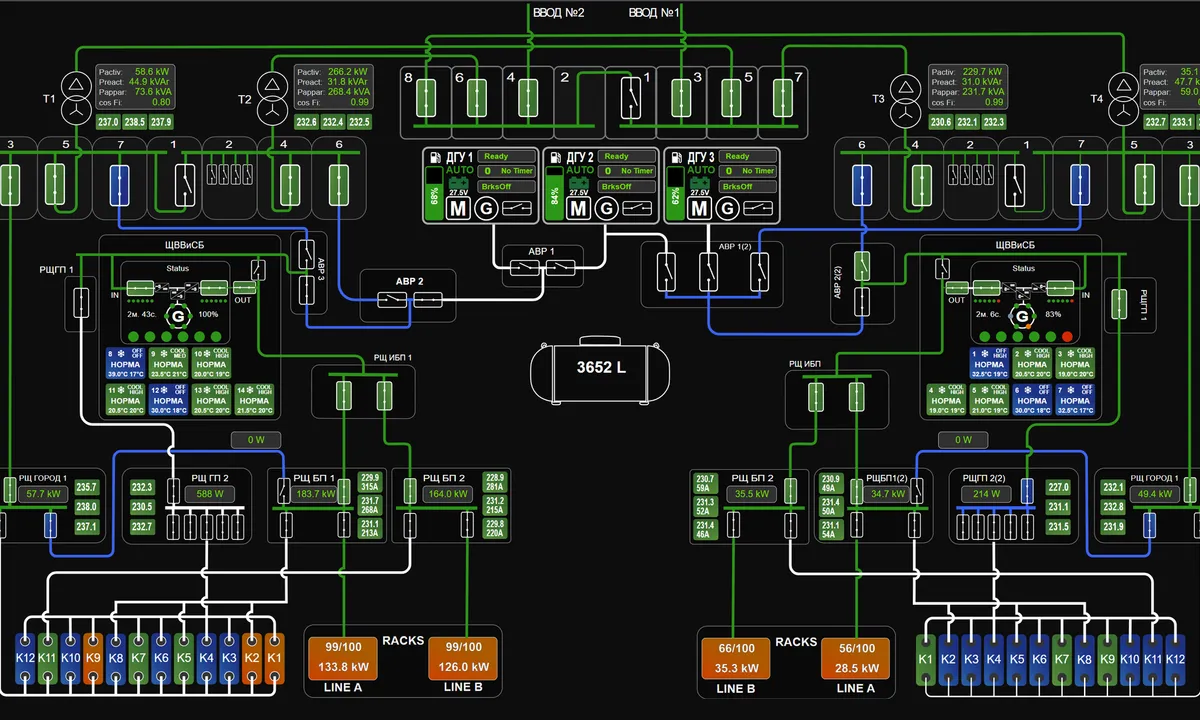Viewport: 1200px width, 720px height.
Task: Click the UPS G icon next to 83%
Action: (1022, 316)
